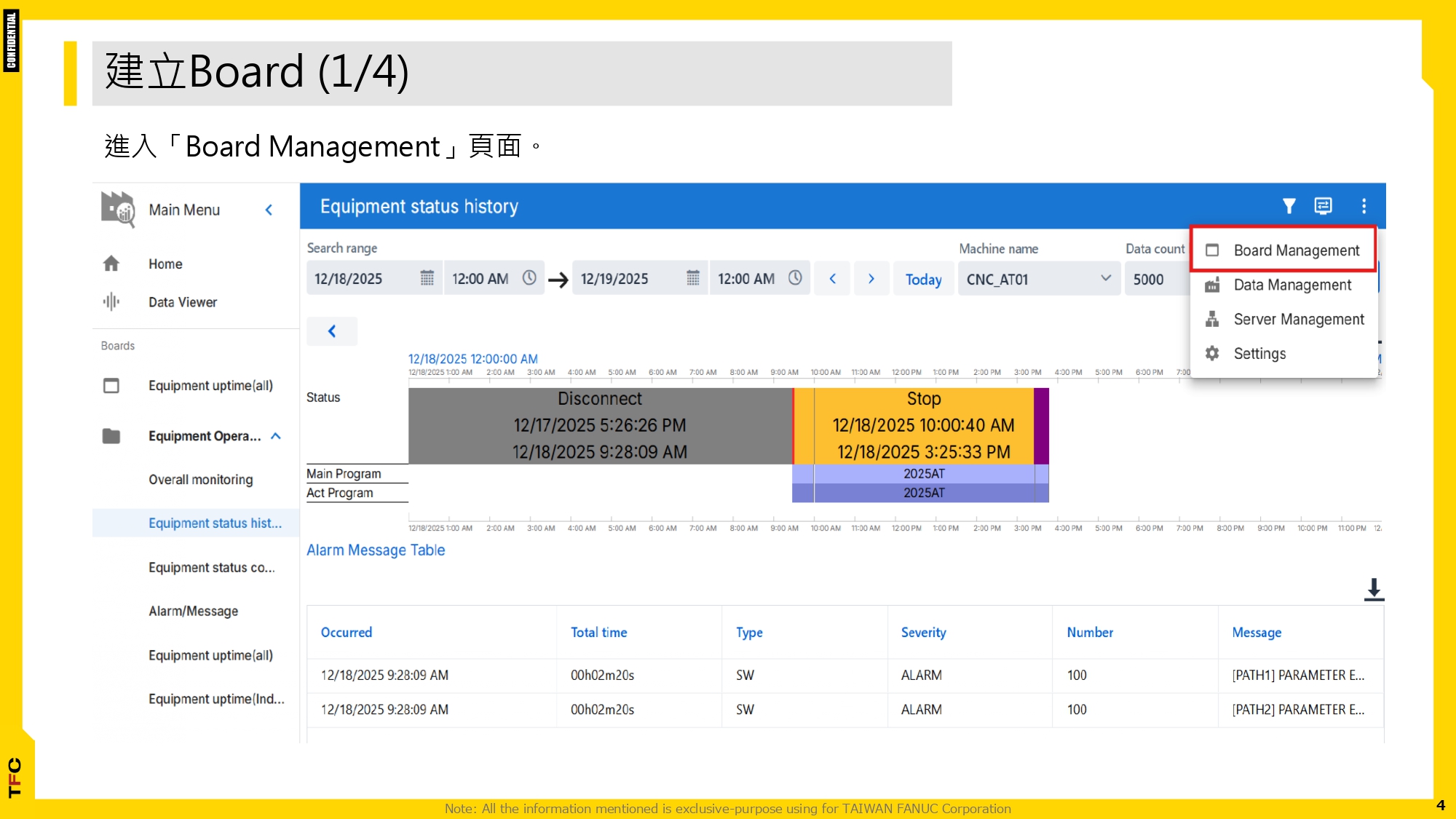Click the calendar picker for the 12/18/2025 start date
This screenshot has height=819, width=1456.
point(426,278)
